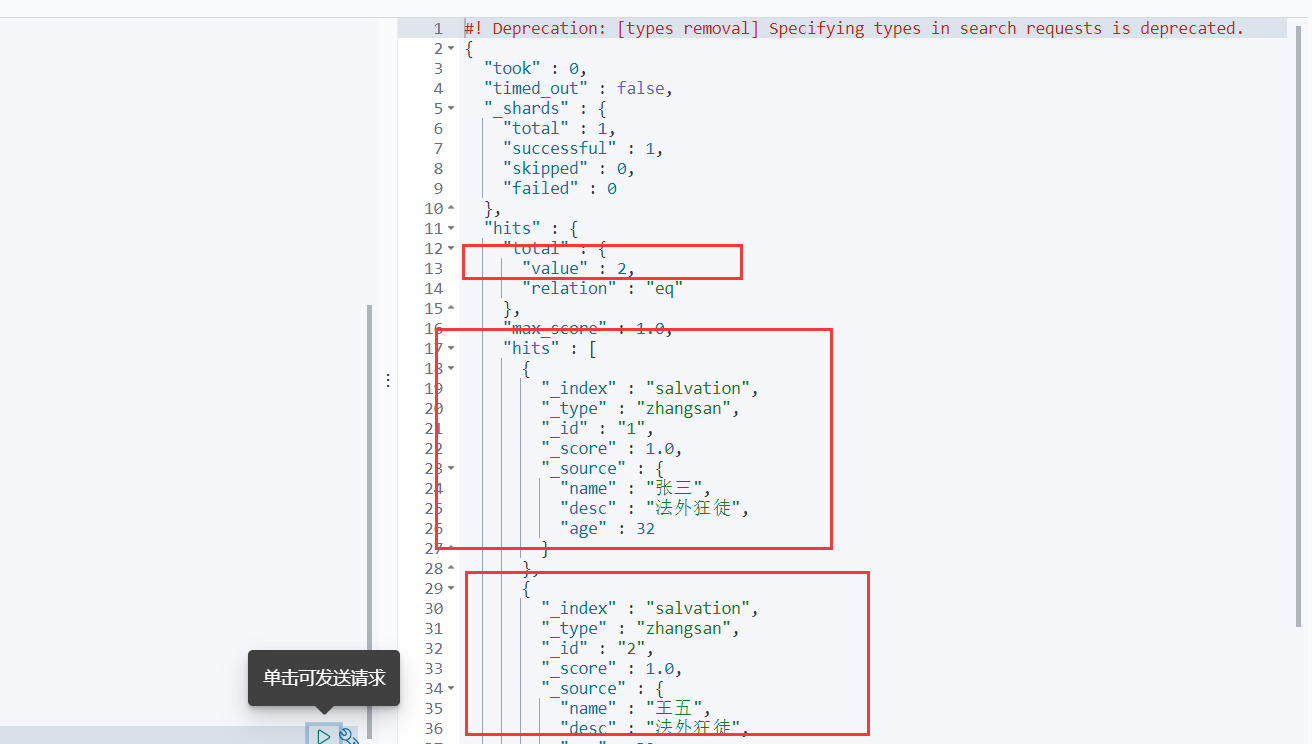Image resolution: width=1312 pixels, height=744 pixels.
Task: Click "_score" : 1.0 on line 22
Action: click(612, 448)
